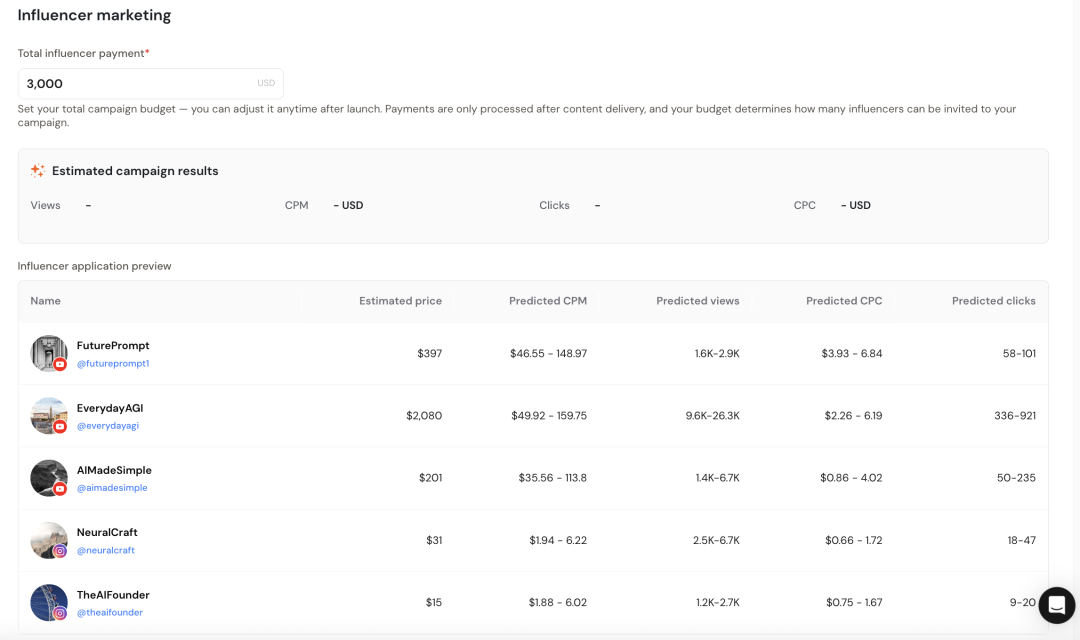Click the Predicted views column header

(697, 301)
